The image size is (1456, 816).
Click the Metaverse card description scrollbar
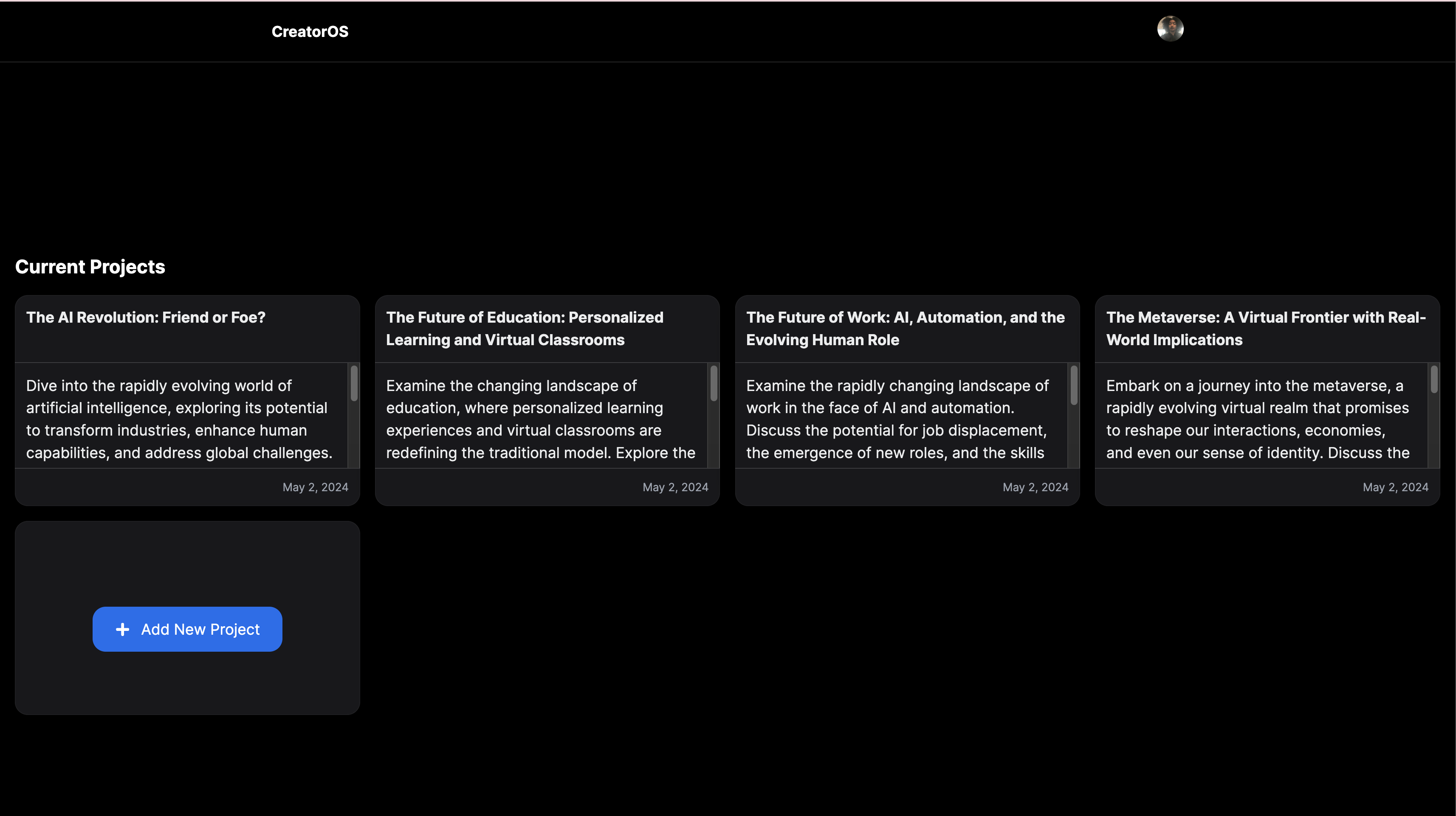pos(1434,380)
